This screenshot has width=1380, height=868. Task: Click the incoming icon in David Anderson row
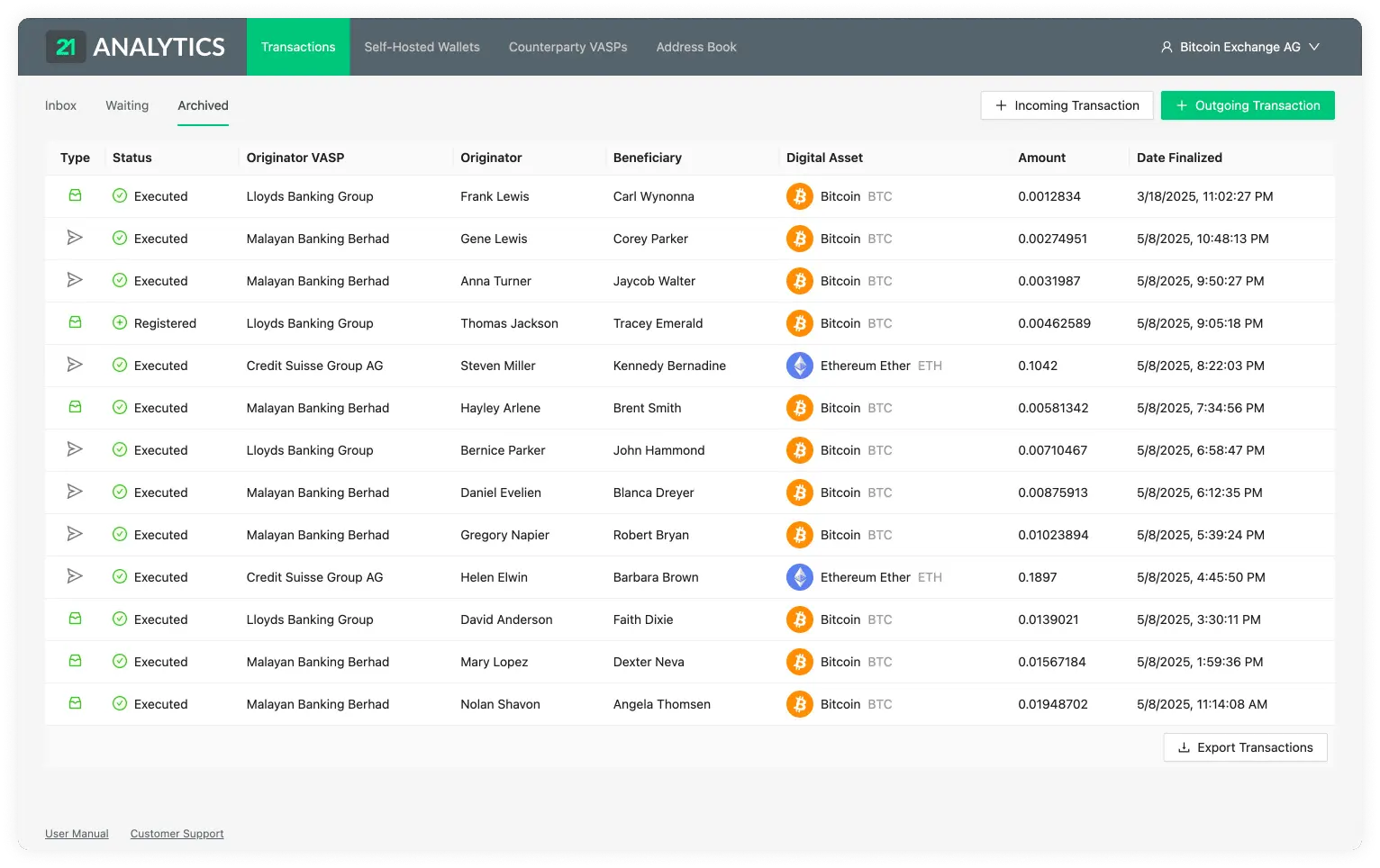pyautogui.click(x=76, y=619)
